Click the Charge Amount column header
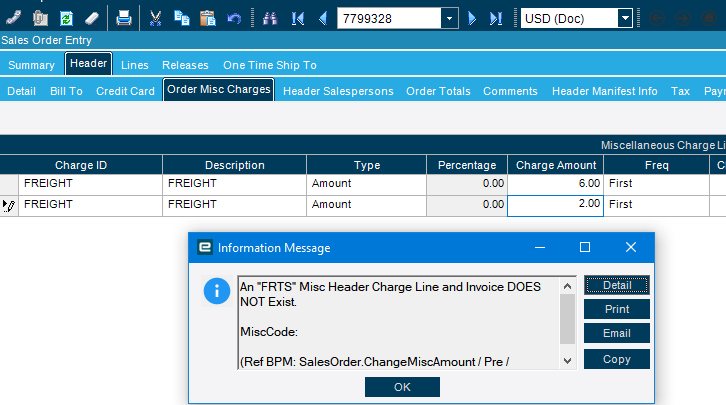This screenshot has width=726, height=405. (556, 165)
